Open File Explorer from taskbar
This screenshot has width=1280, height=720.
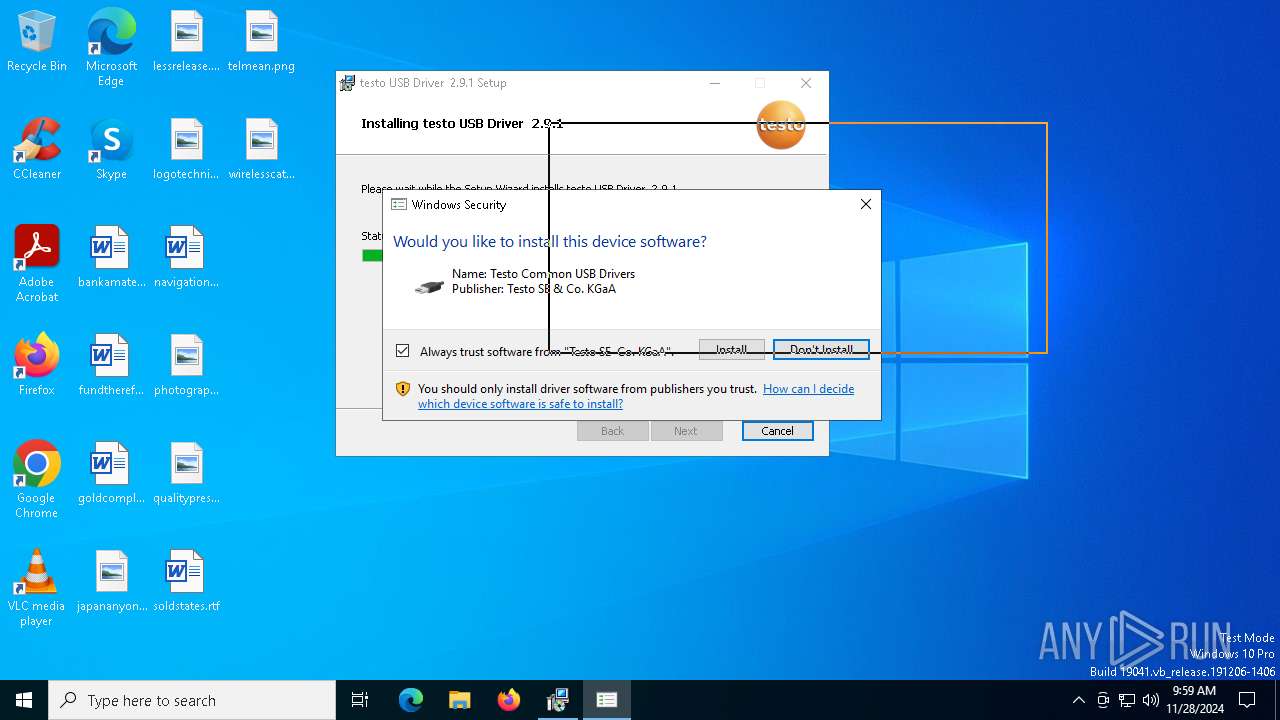click(459, 700)
